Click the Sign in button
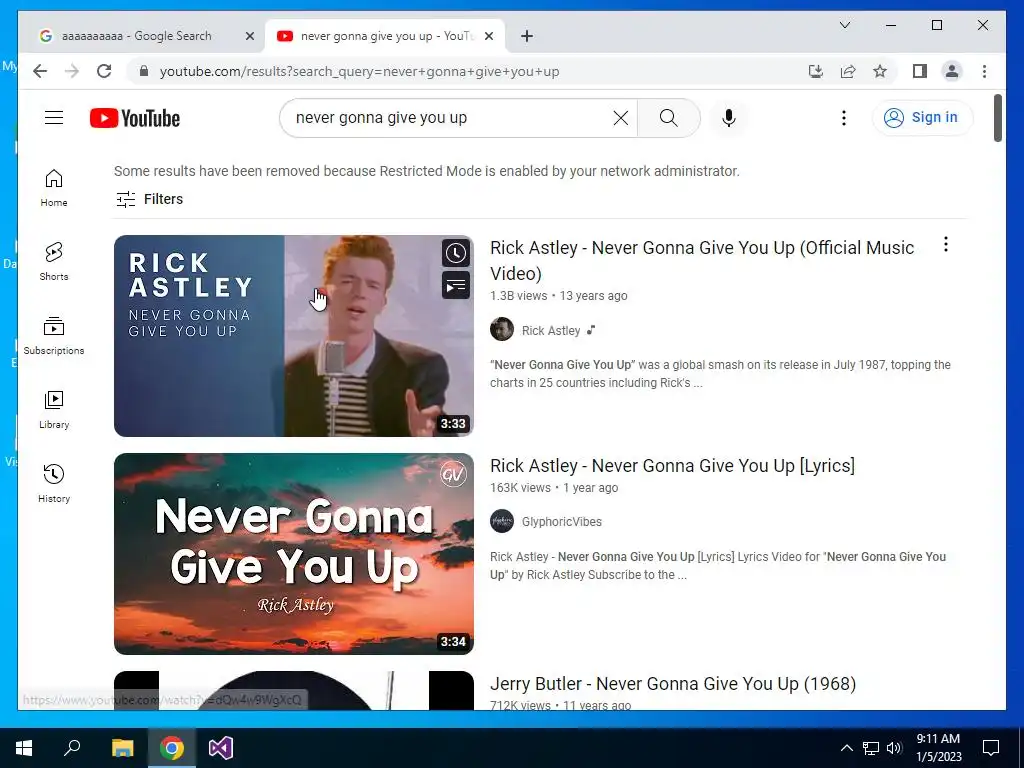 click(921, 118)
